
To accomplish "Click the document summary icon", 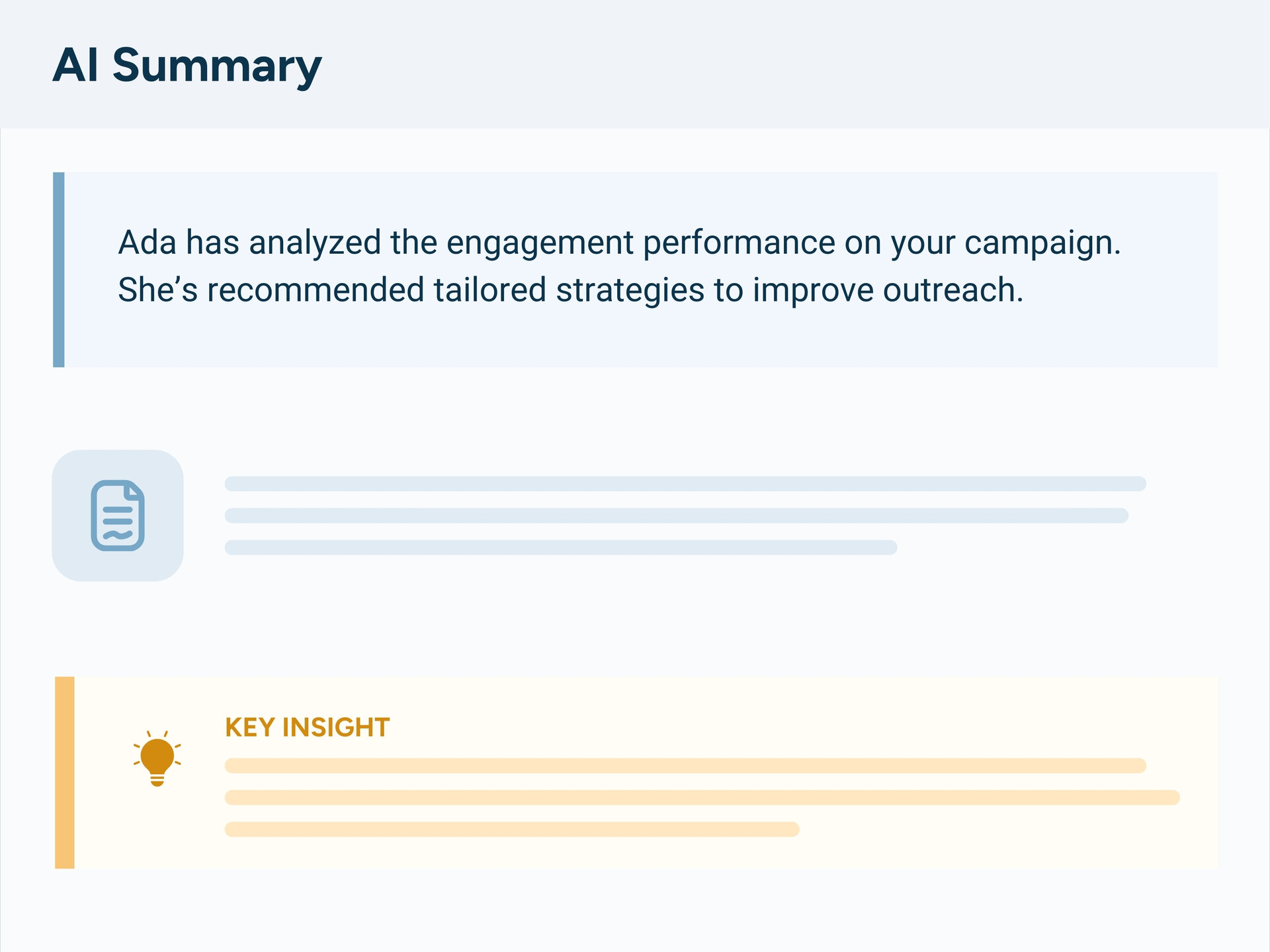I will coord(118,516).
